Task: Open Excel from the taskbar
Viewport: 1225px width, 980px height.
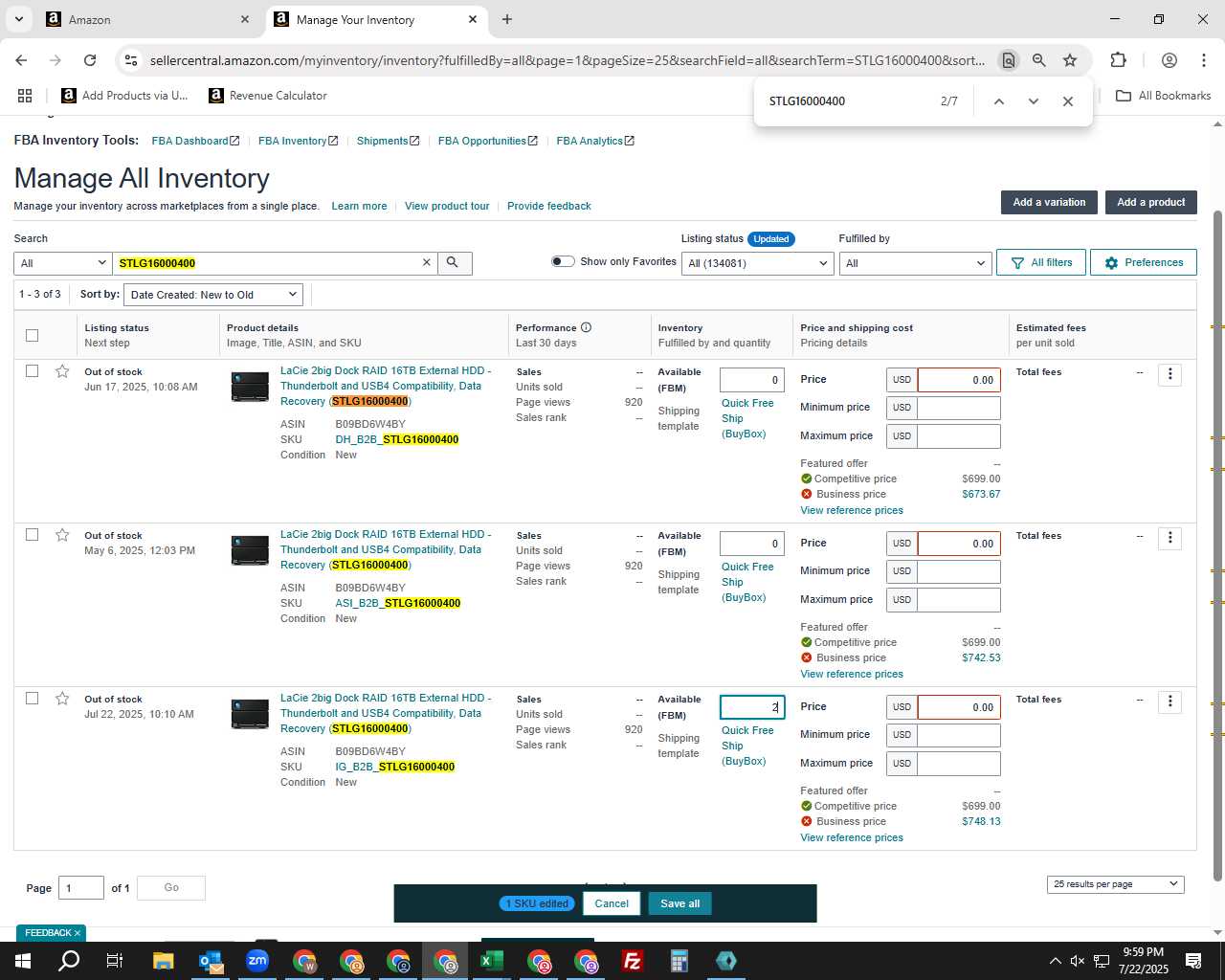Action: pyautogui.click(x=492, y=961)
